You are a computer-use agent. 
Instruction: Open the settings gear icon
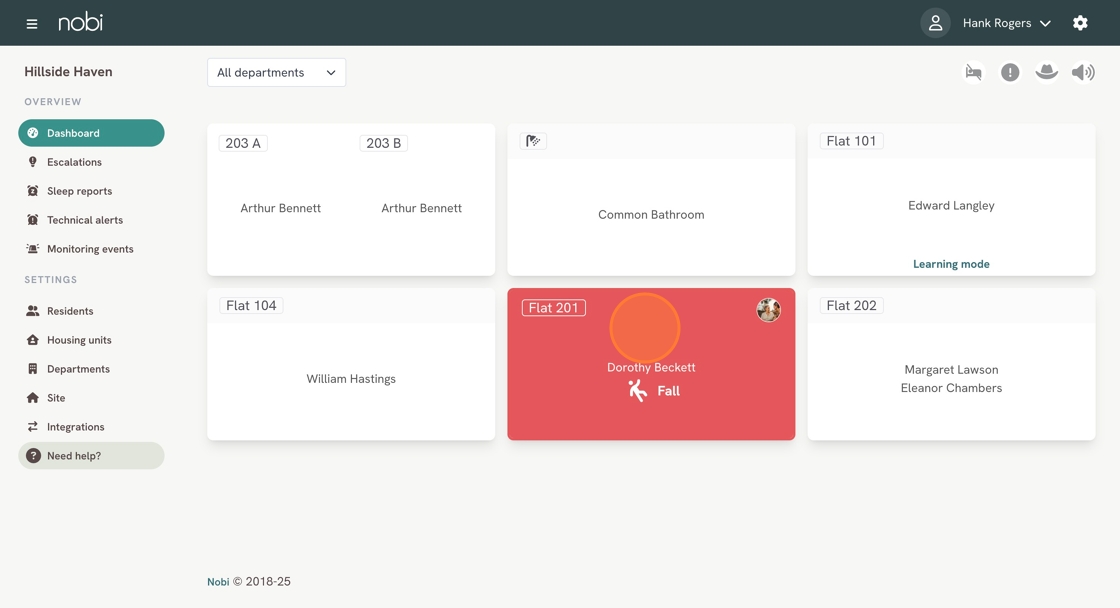click(x=1080, y=23)
